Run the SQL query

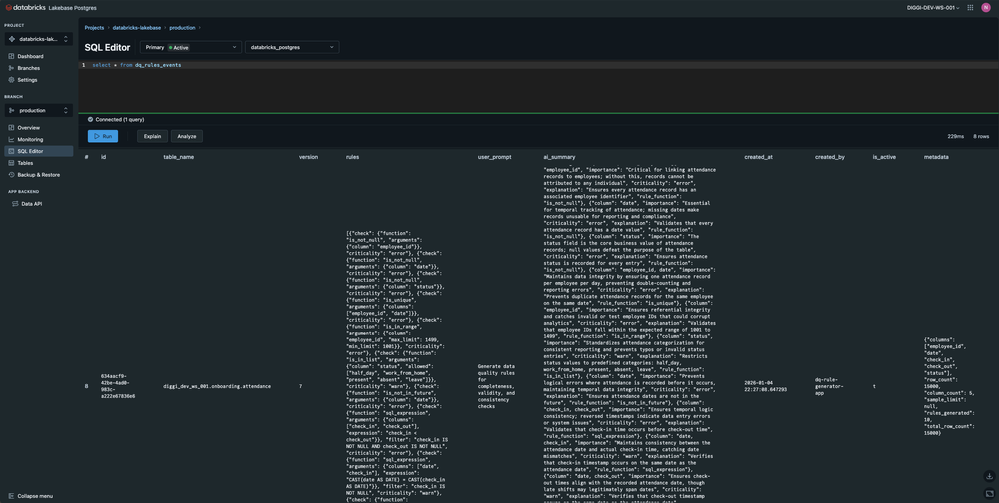tap(102, 136)
